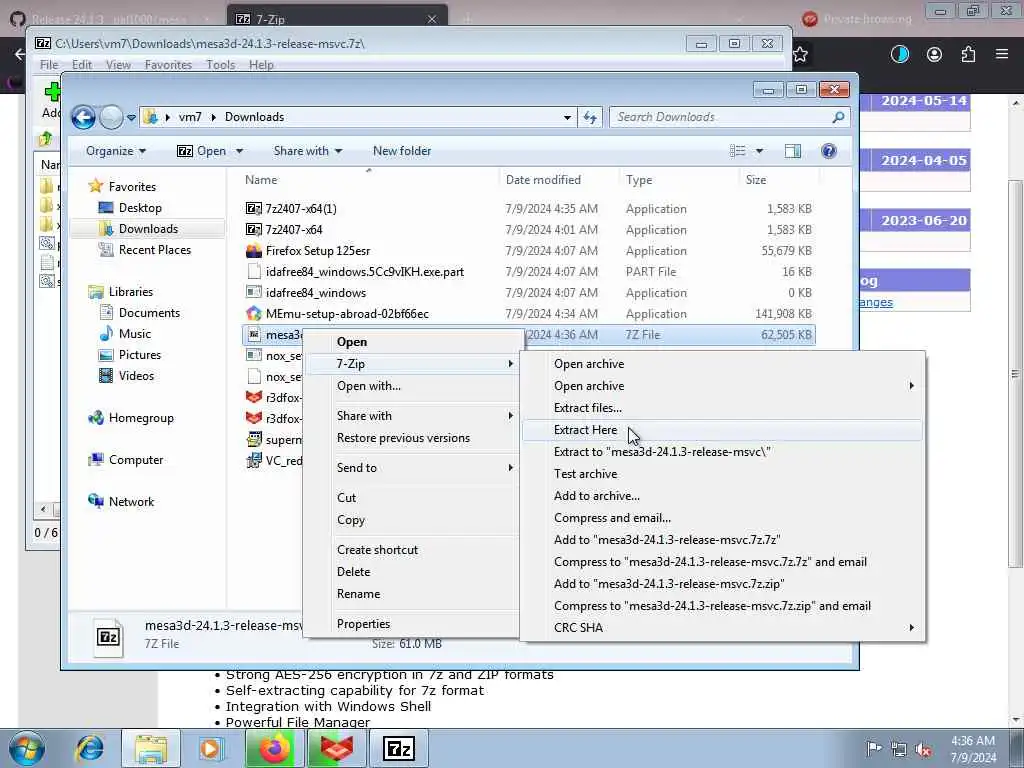The height and width of the screenshot is (768, 1024).
Task: Switch to Firefox on the taskbar
Action: [x=275, y=748]
